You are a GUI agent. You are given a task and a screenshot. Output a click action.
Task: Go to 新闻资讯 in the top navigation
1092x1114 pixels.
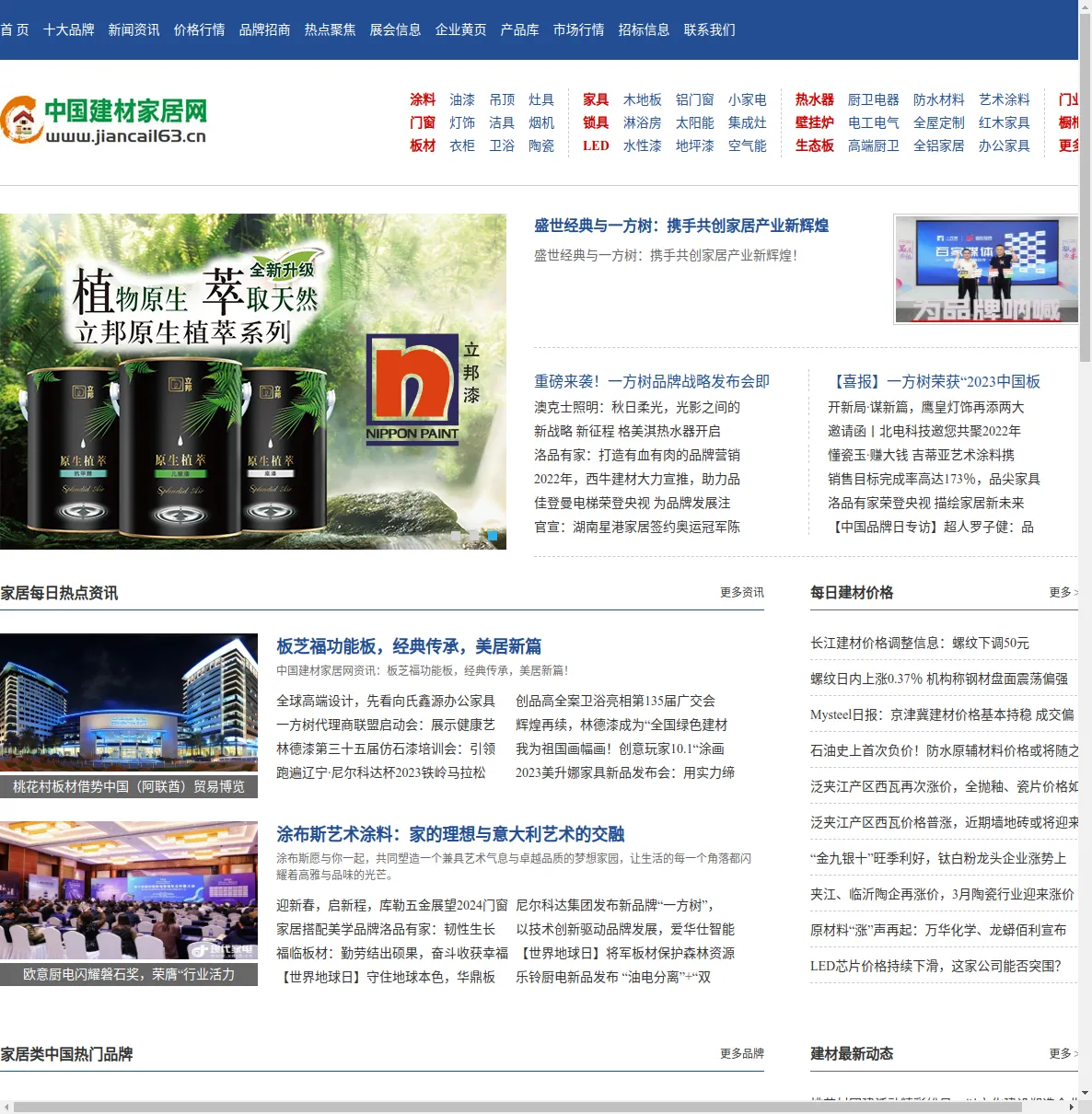[x=134, y=29]
